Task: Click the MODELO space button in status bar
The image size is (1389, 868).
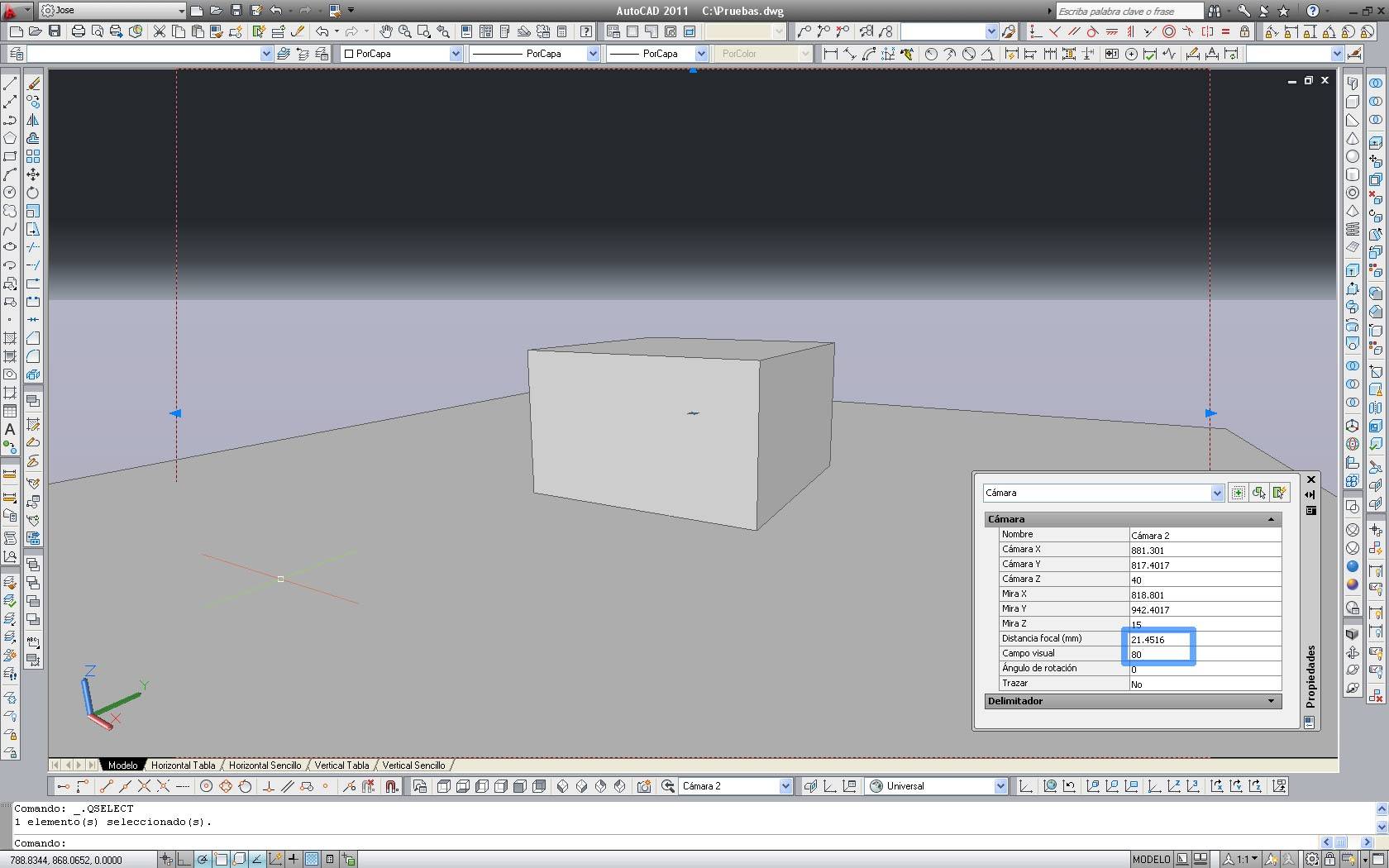Action: tap(1151, 860)
